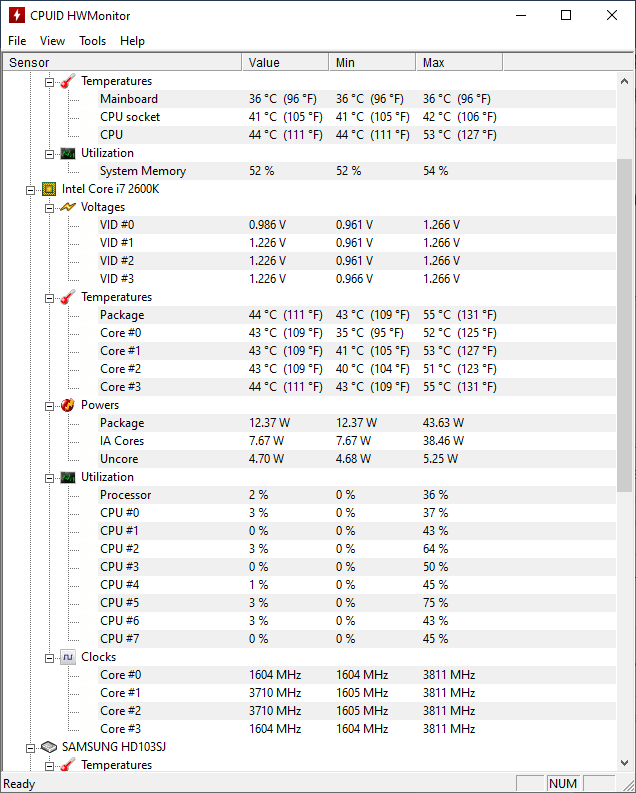Select the IA Cores power row
This screenshot has height=793, width=636.
[122, 441]
